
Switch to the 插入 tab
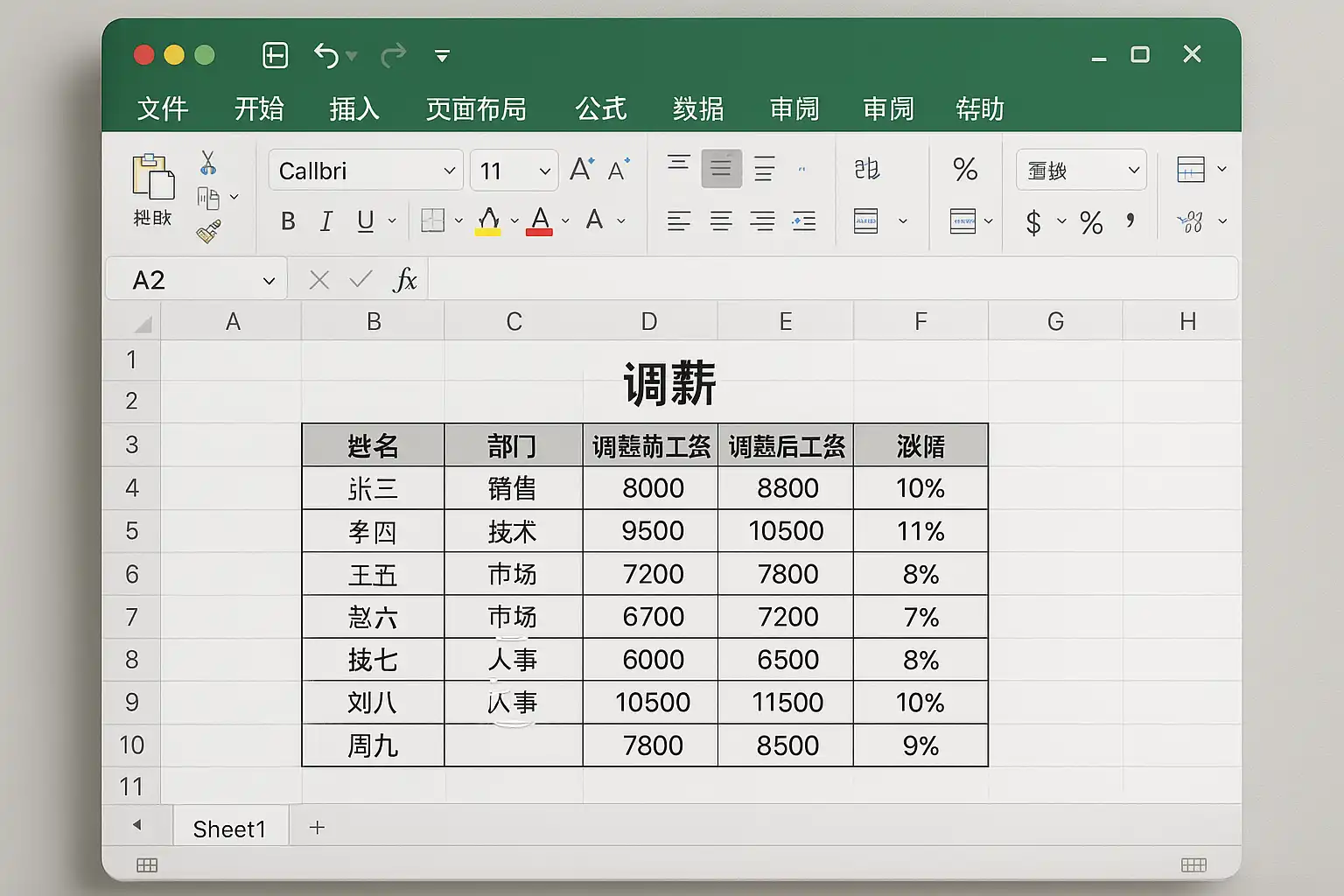tap(354, 108)
